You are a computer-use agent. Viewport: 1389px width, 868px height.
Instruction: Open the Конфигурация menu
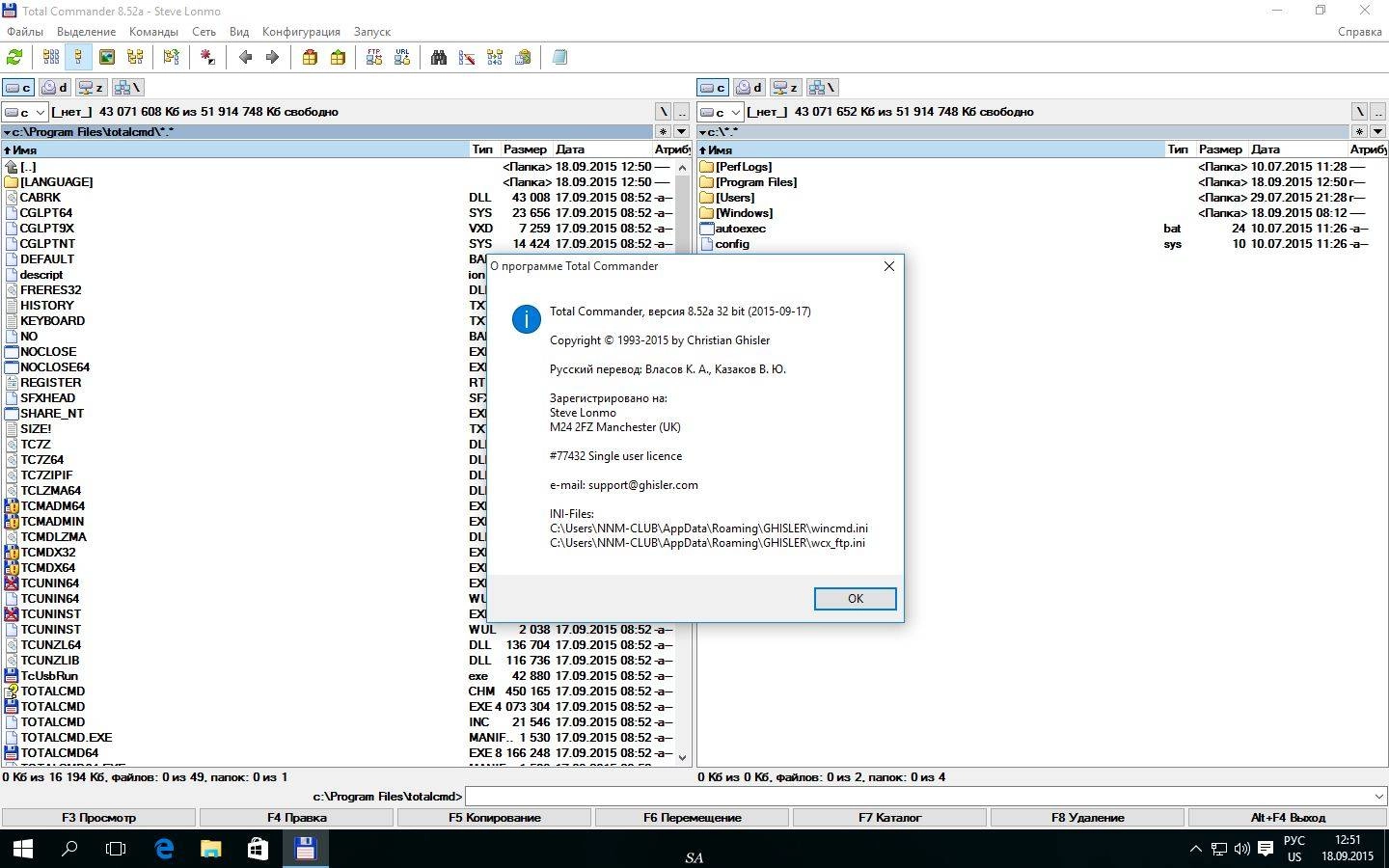pyautogui.click(x=301, y=32)
